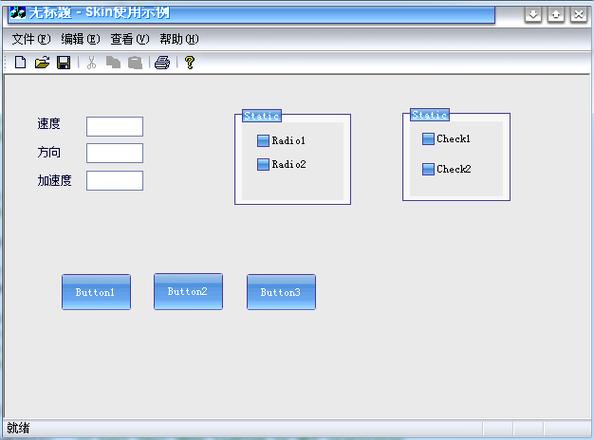The width and height of the screenshot is (594, 440).
Task: Toggle the Check1 checkbox
Action: point(446,139)
